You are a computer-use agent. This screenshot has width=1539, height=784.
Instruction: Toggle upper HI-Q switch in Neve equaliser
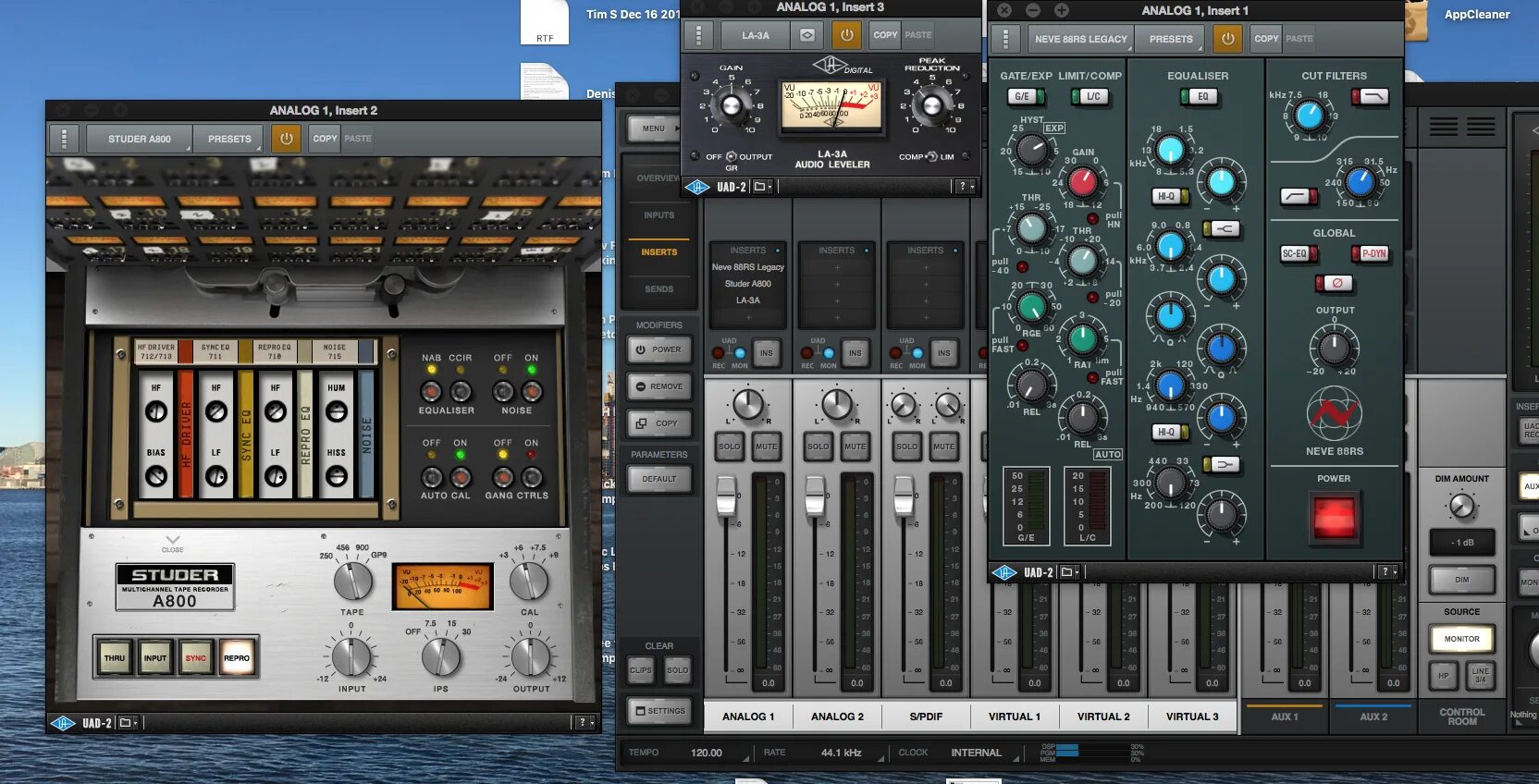pos(1170,196)
